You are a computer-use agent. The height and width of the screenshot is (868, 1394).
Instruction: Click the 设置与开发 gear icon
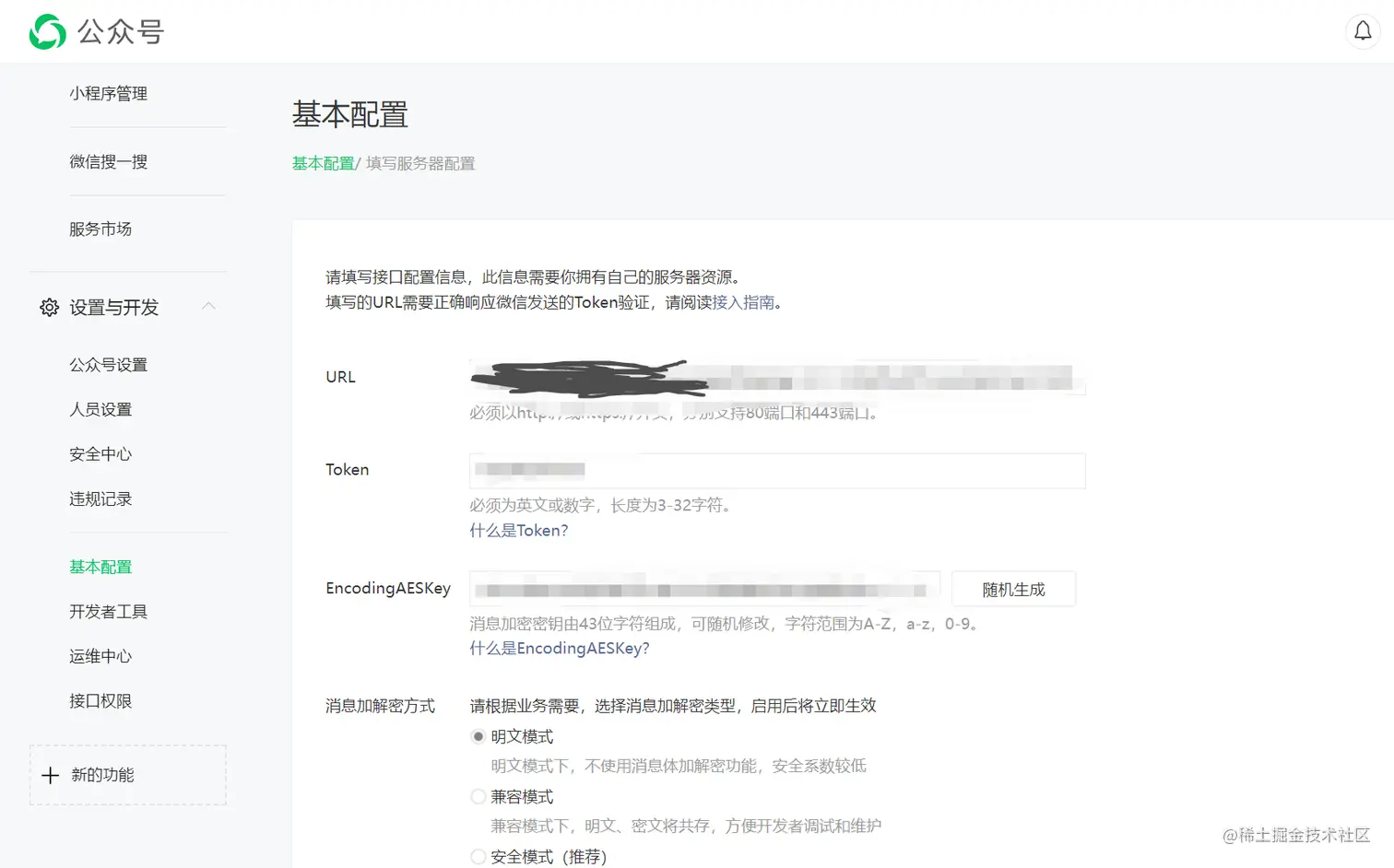pos(50,308)
